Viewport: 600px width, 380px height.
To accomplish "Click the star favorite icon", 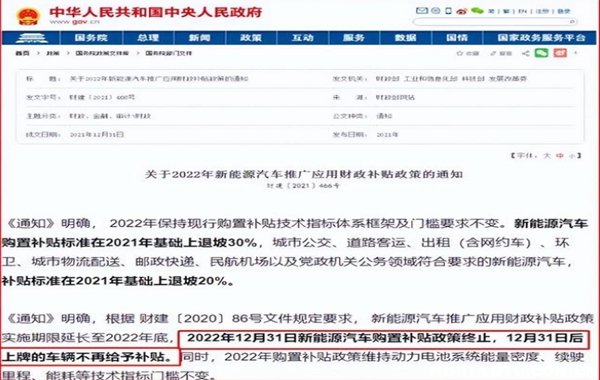I will click(460, 53).
